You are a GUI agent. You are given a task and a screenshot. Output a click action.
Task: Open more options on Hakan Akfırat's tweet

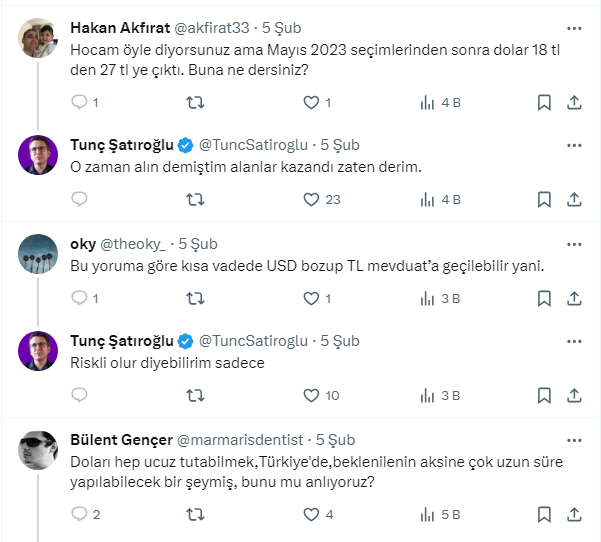point(574,27)
